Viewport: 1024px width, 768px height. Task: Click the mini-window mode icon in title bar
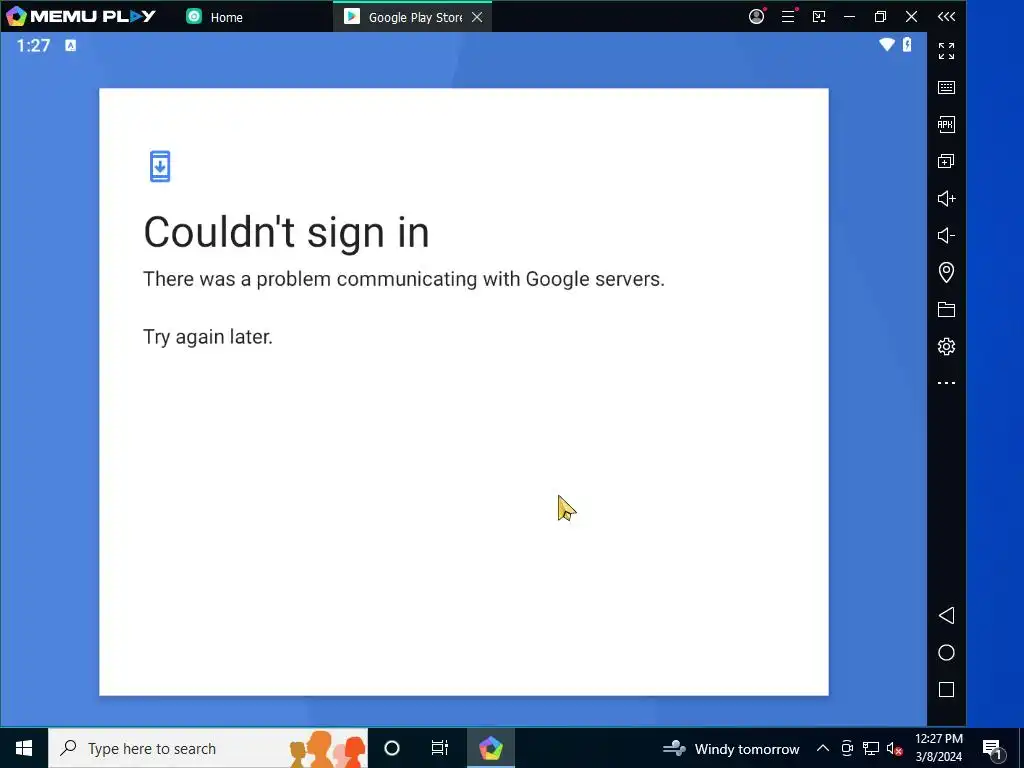[x=819, y=17]
